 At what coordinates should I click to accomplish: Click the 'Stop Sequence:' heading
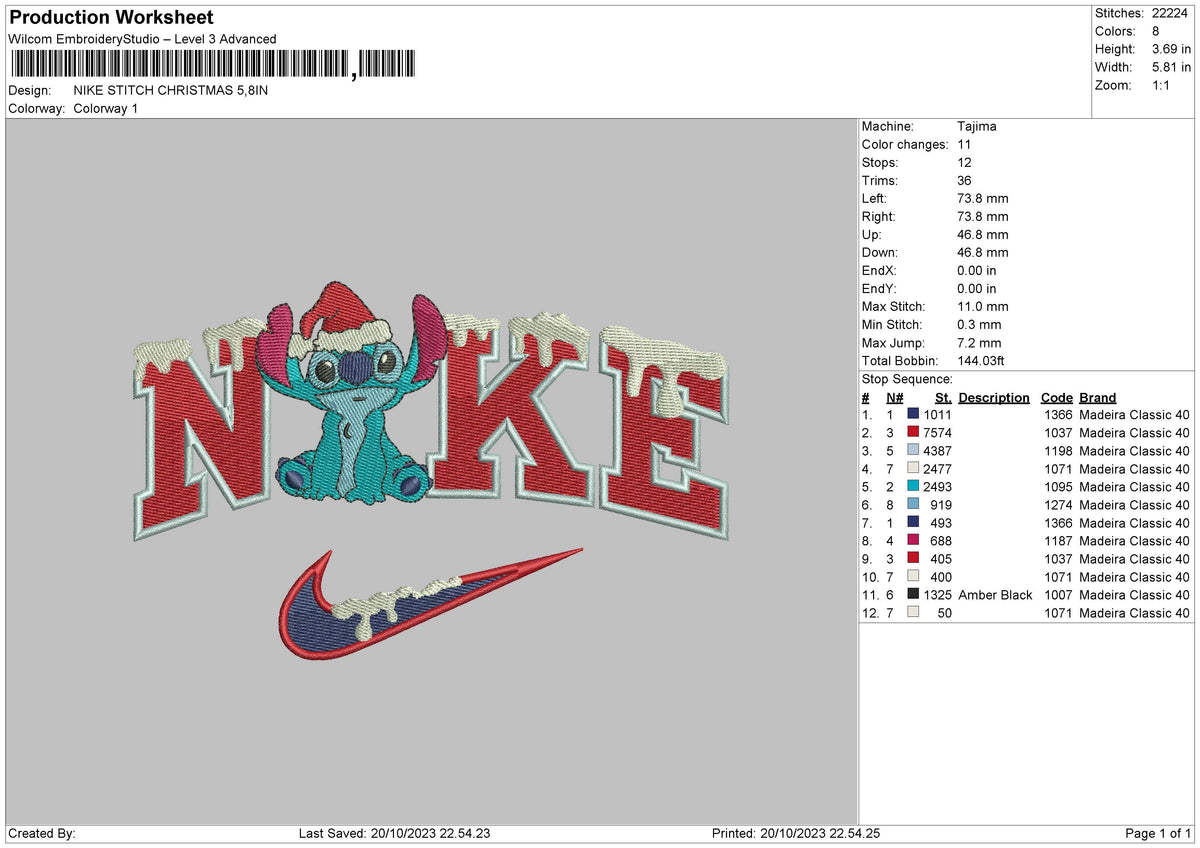tap(907, 379)
